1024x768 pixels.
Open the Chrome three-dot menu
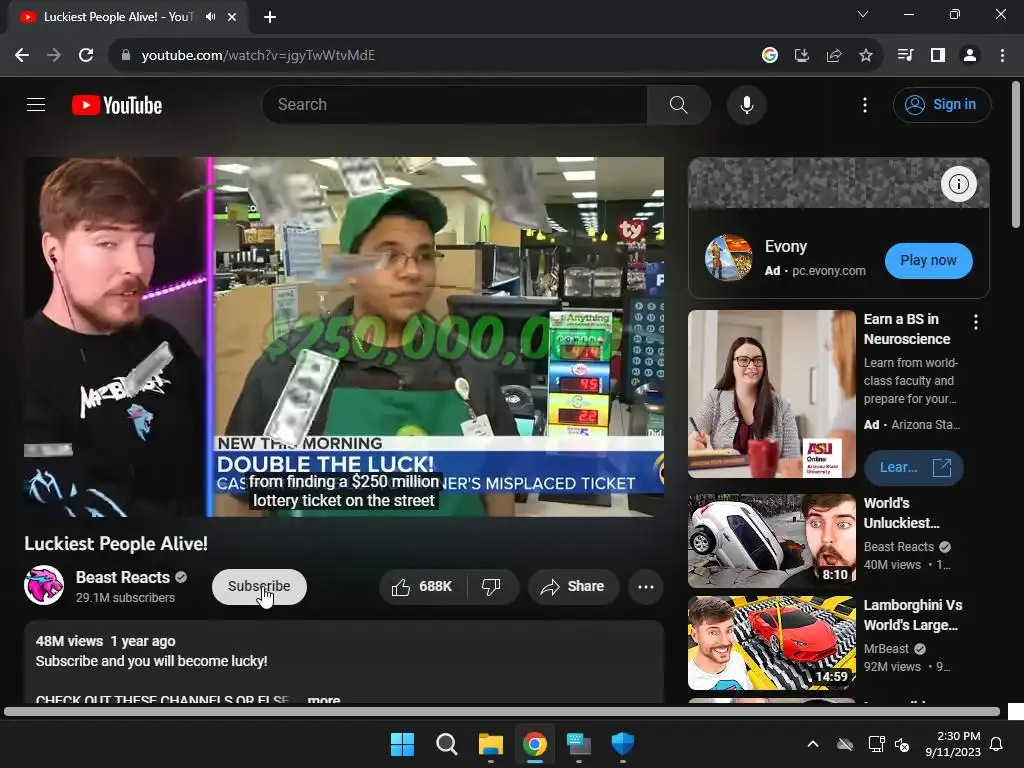(1002, 56)
